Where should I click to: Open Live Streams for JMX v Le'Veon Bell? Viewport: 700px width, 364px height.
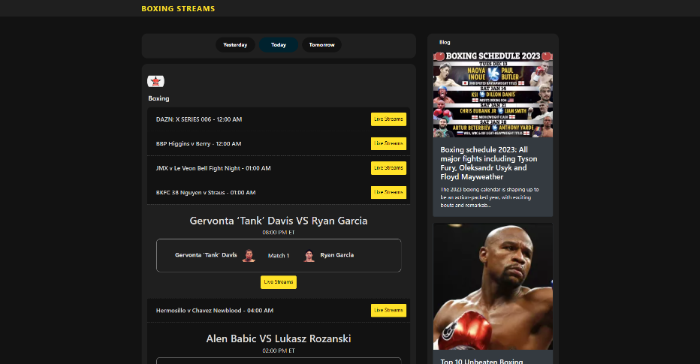point(388,168)
